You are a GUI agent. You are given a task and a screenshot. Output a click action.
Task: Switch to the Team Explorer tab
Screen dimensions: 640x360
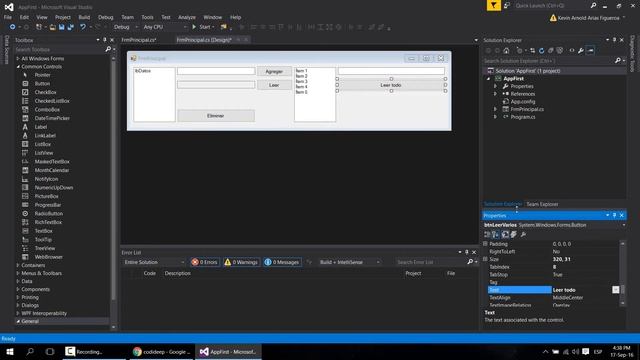[x=542, y=204]
